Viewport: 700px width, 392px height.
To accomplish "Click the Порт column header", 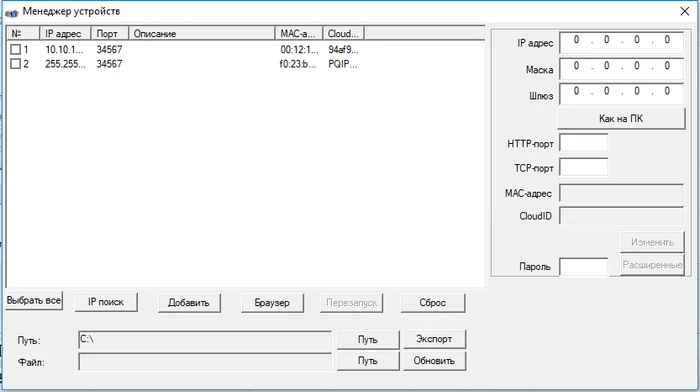I will pos(110,33).
